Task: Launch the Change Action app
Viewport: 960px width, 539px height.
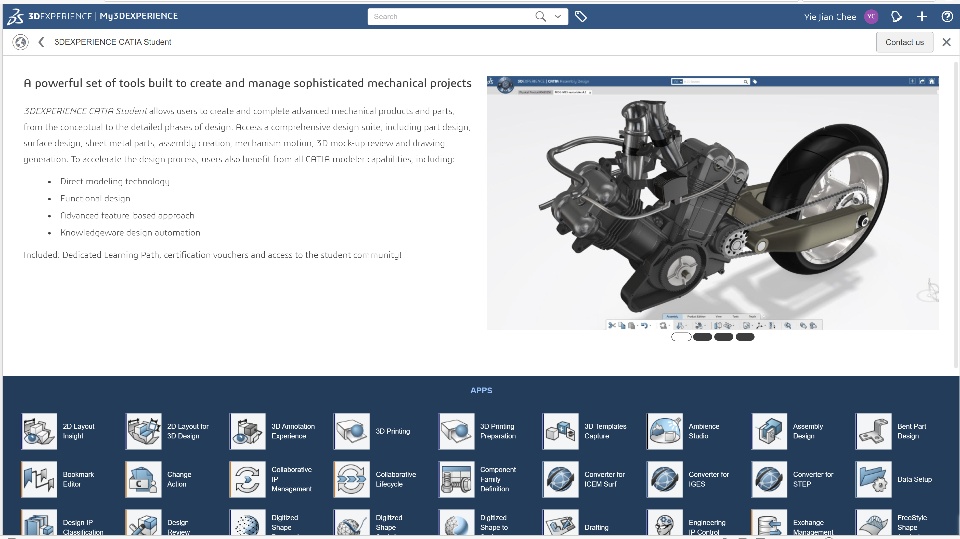Action: point(143,479)
